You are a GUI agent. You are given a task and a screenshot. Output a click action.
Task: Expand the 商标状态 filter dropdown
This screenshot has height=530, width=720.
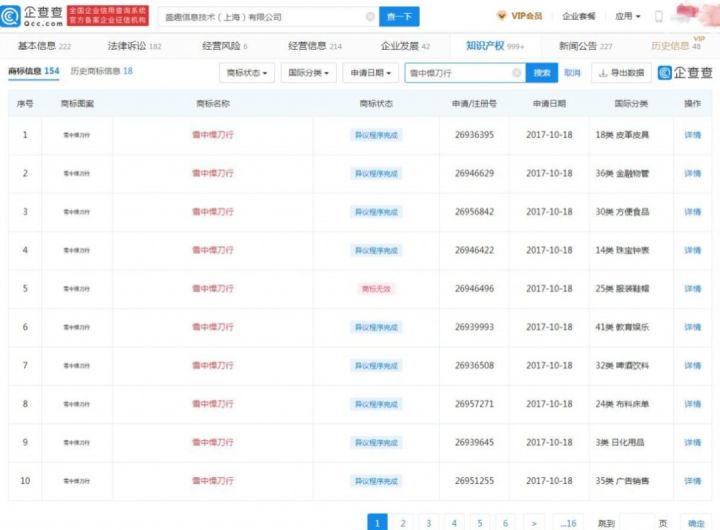click(x=247, y=73)
